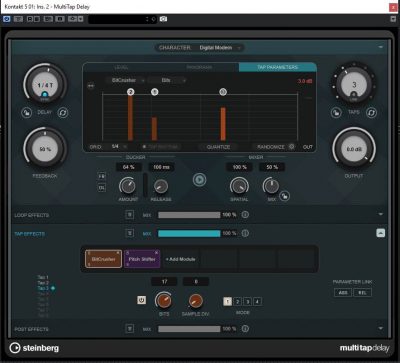Click the Mixer Spatial knob
The image size is (400, 363).
coord(239,186)
